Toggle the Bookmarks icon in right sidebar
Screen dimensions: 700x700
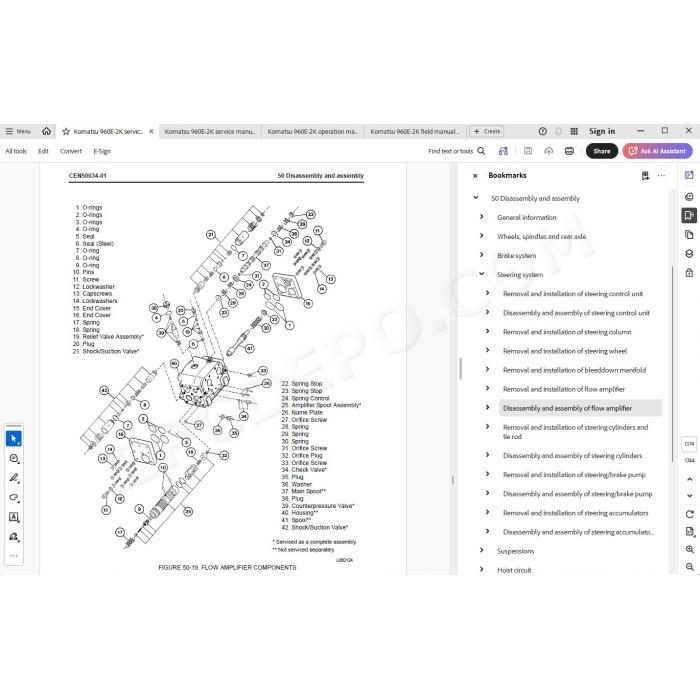(x=689, y=216)
